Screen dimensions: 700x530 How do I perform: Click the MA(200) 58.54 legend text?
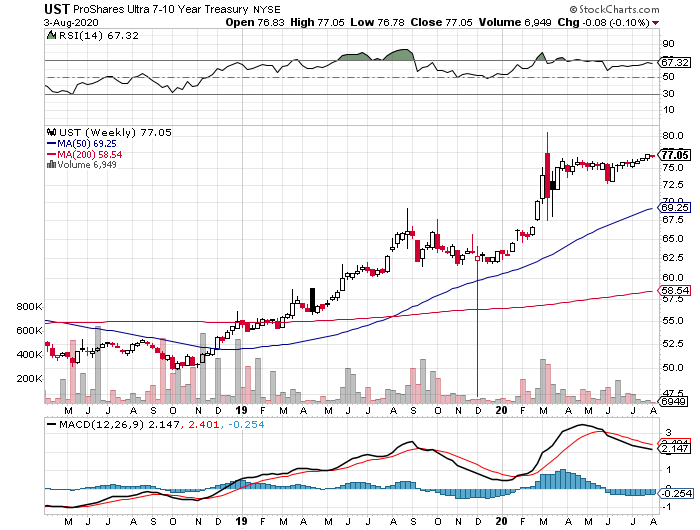[89, 154]
